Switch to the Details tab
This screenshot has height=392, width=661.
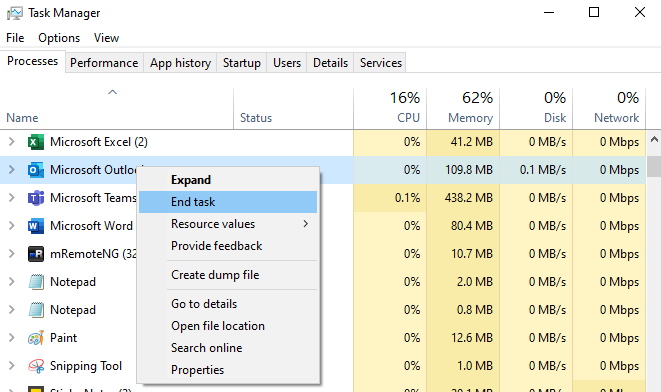(330, 63)
